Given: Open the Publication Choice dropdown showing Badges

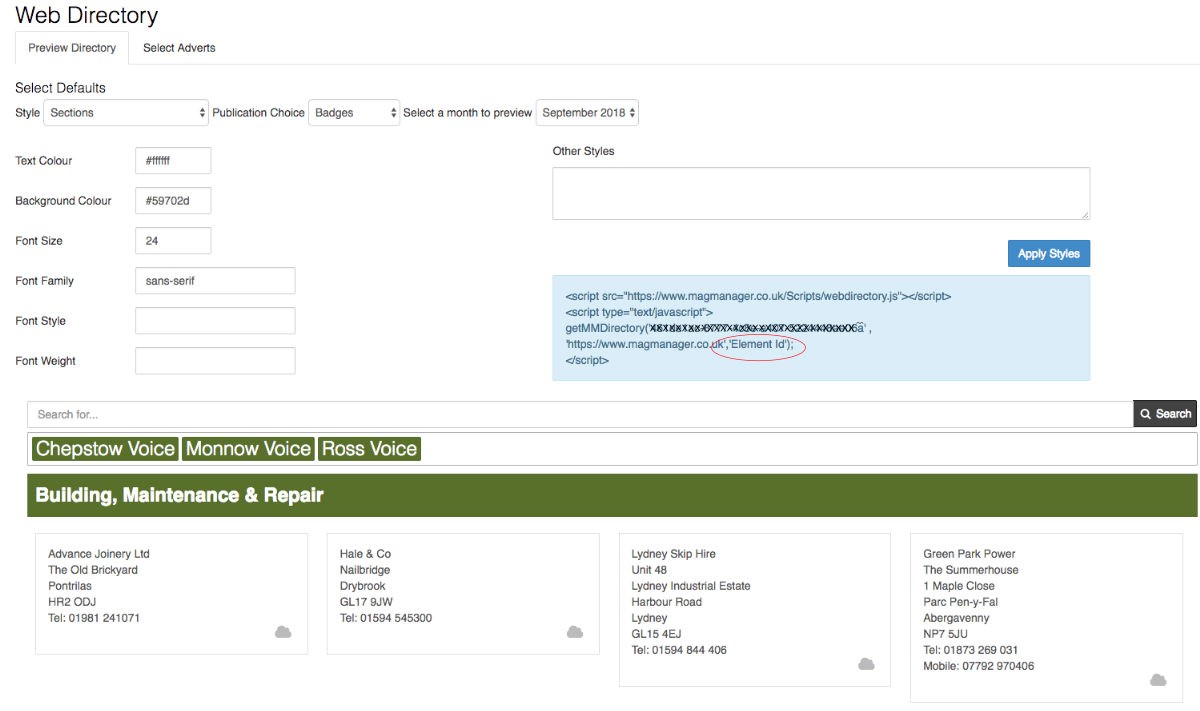Looking at the screenshot, I should pyautogui.click(x=354, y=113).
